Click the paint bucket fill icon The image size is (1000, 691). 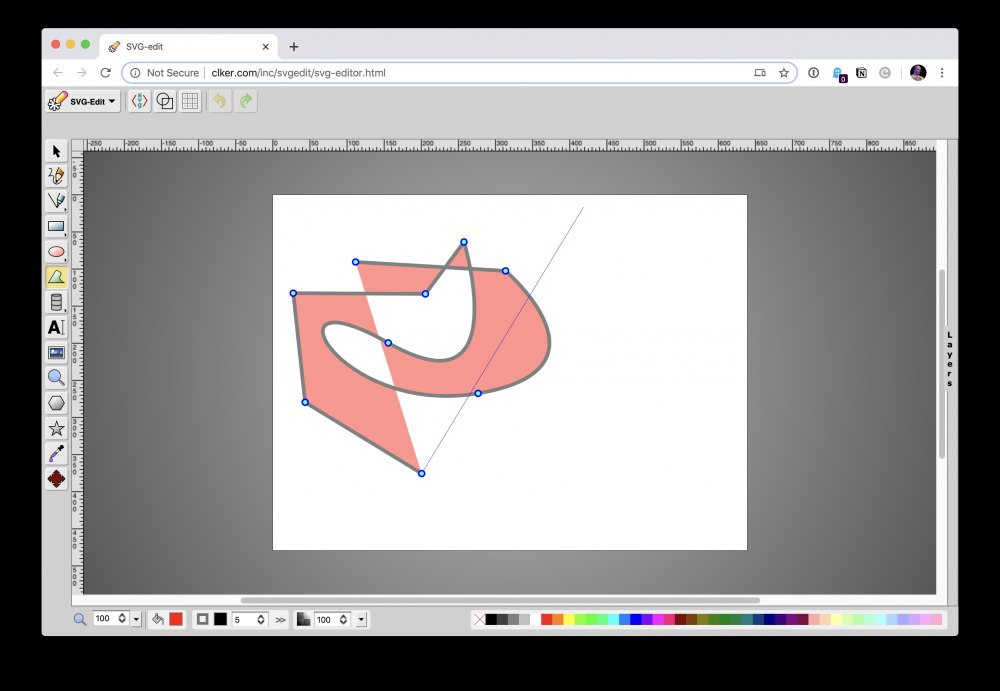(158, 619)
